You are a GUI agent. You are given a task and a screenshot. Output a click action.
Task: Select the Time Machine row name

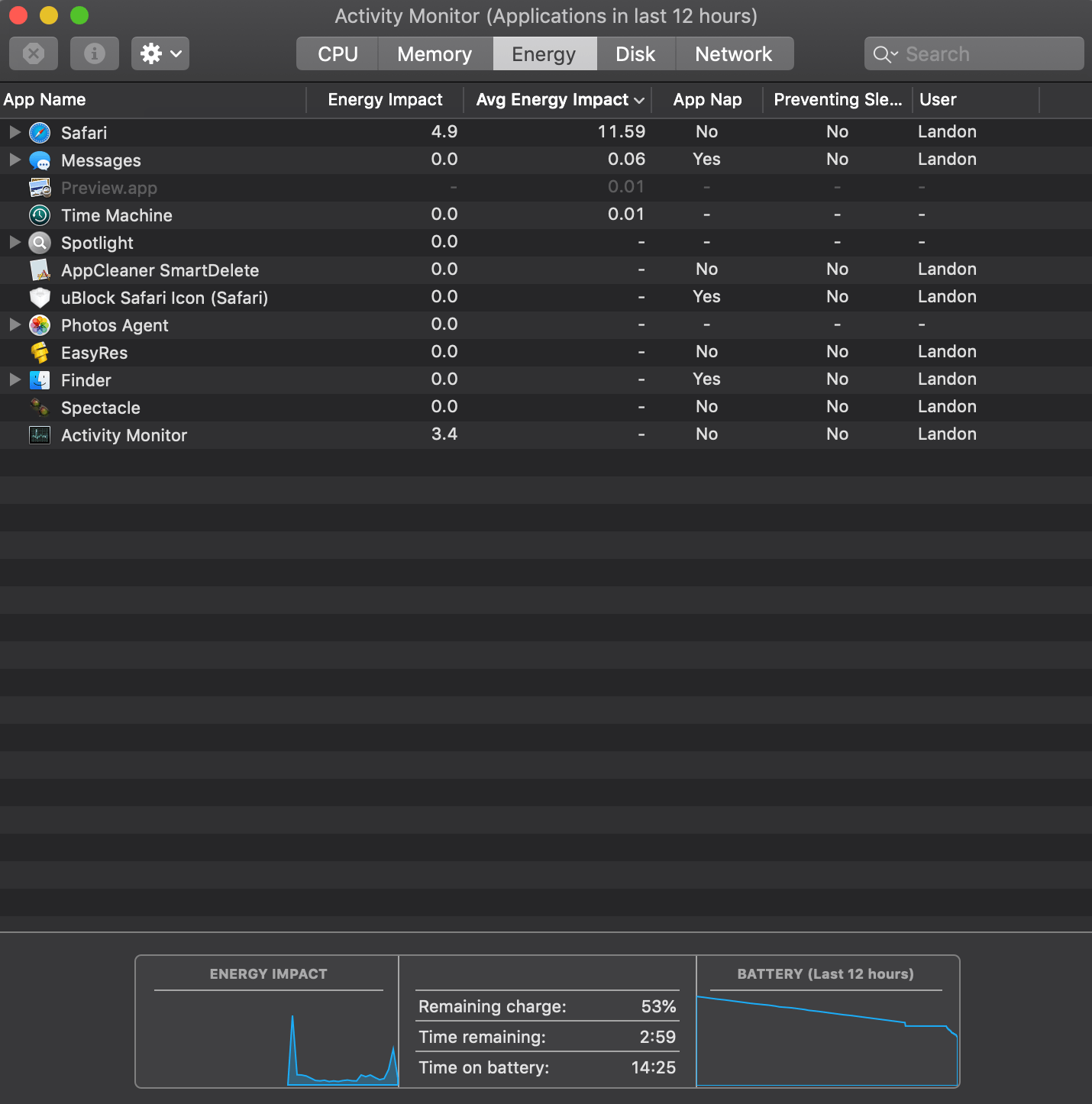[x=117, y=215]
